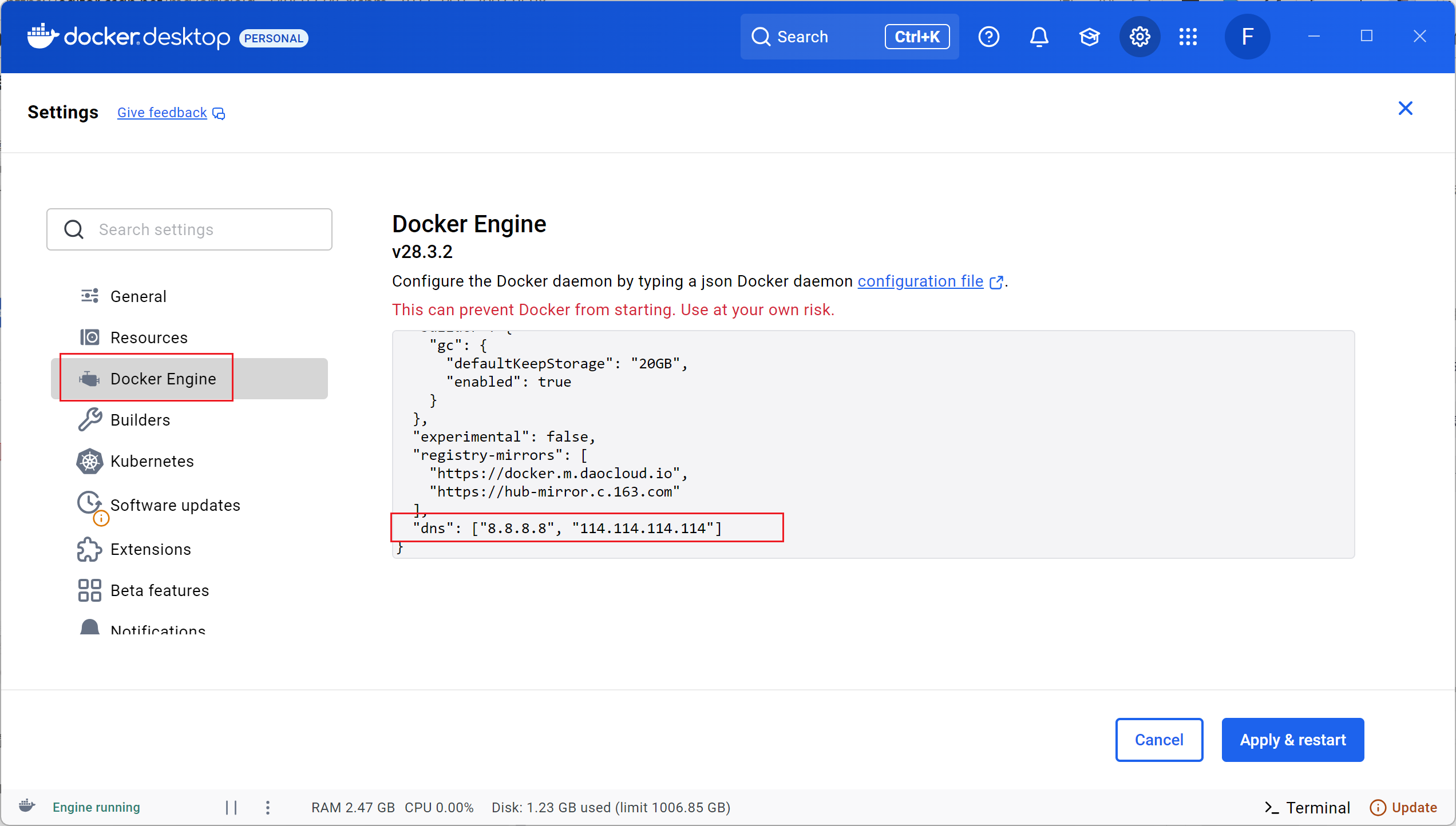Open the Resources settings section

pos(189,337)
